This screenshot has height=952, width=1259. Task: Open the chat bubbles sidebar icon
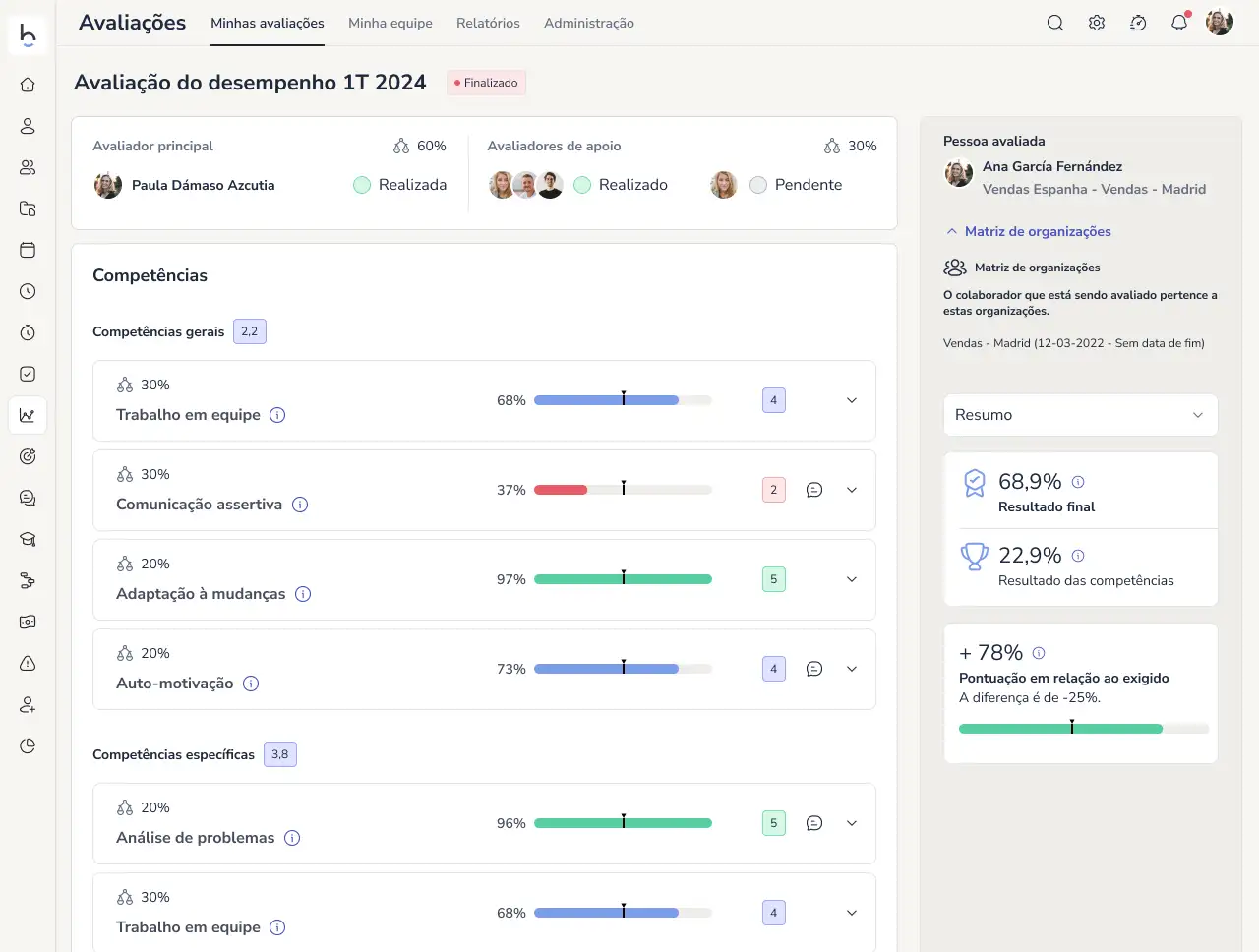tap(28, 498)
